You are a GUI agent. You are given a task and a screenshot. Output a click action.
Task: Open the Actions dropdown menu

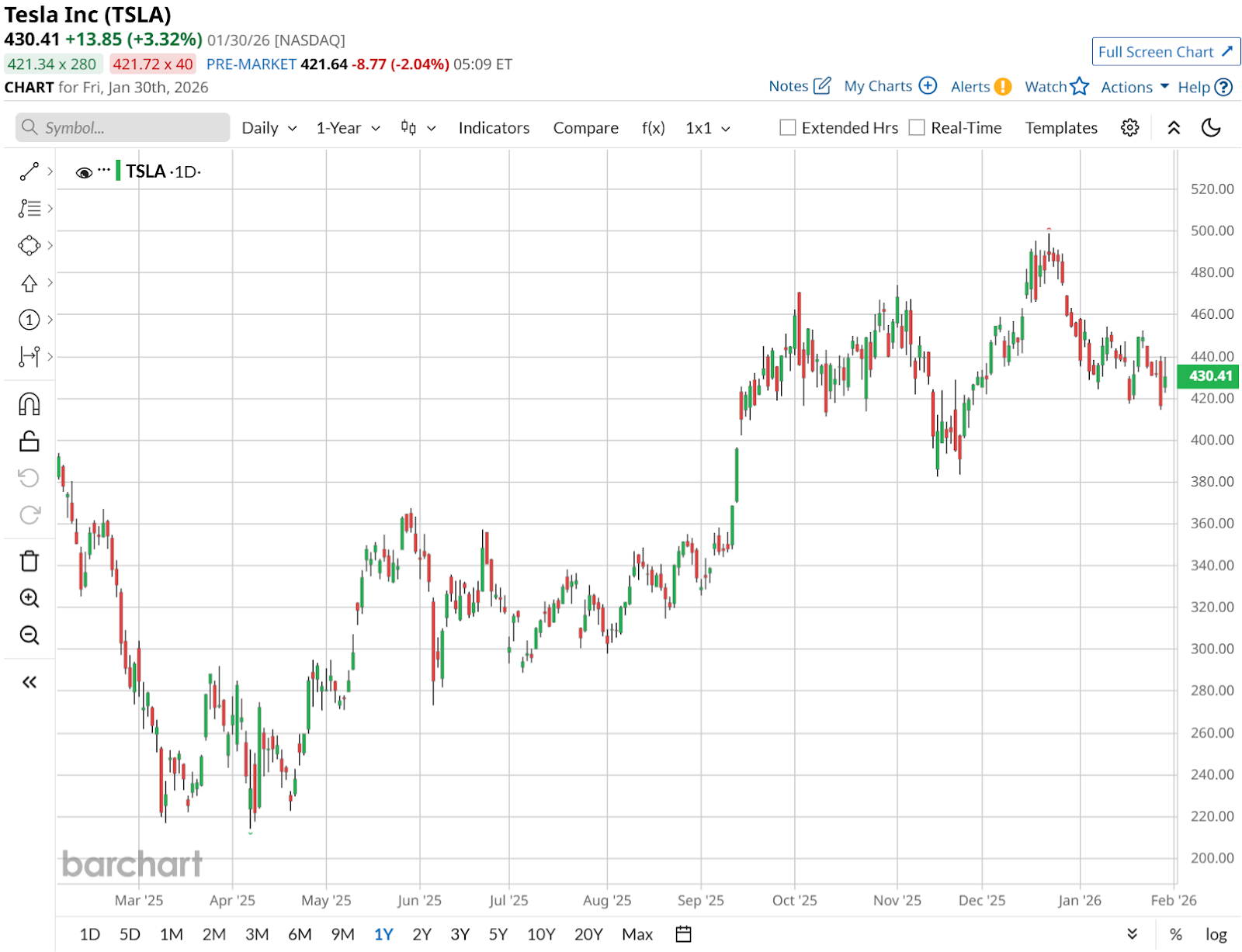pyautogui.click(x=1134, y=87)
